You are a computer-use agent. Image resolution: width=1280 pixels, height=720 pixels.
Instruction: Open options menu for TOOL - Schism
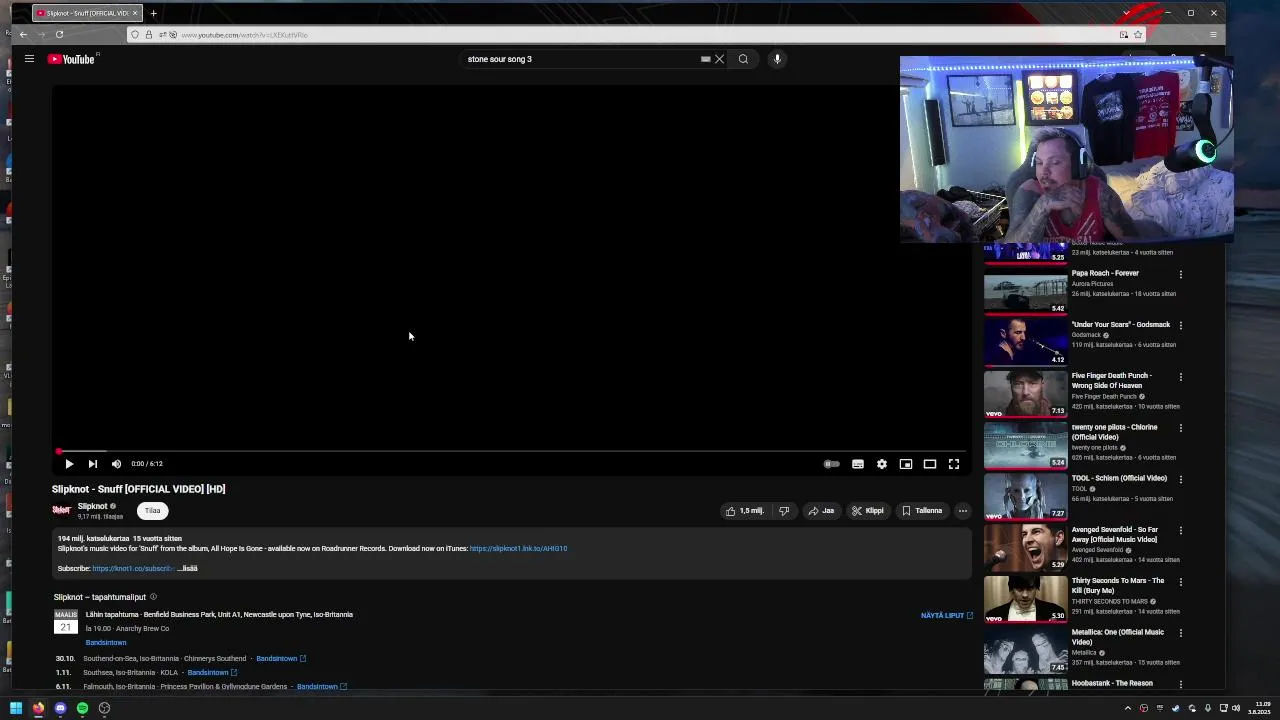tap(1181, 479)
